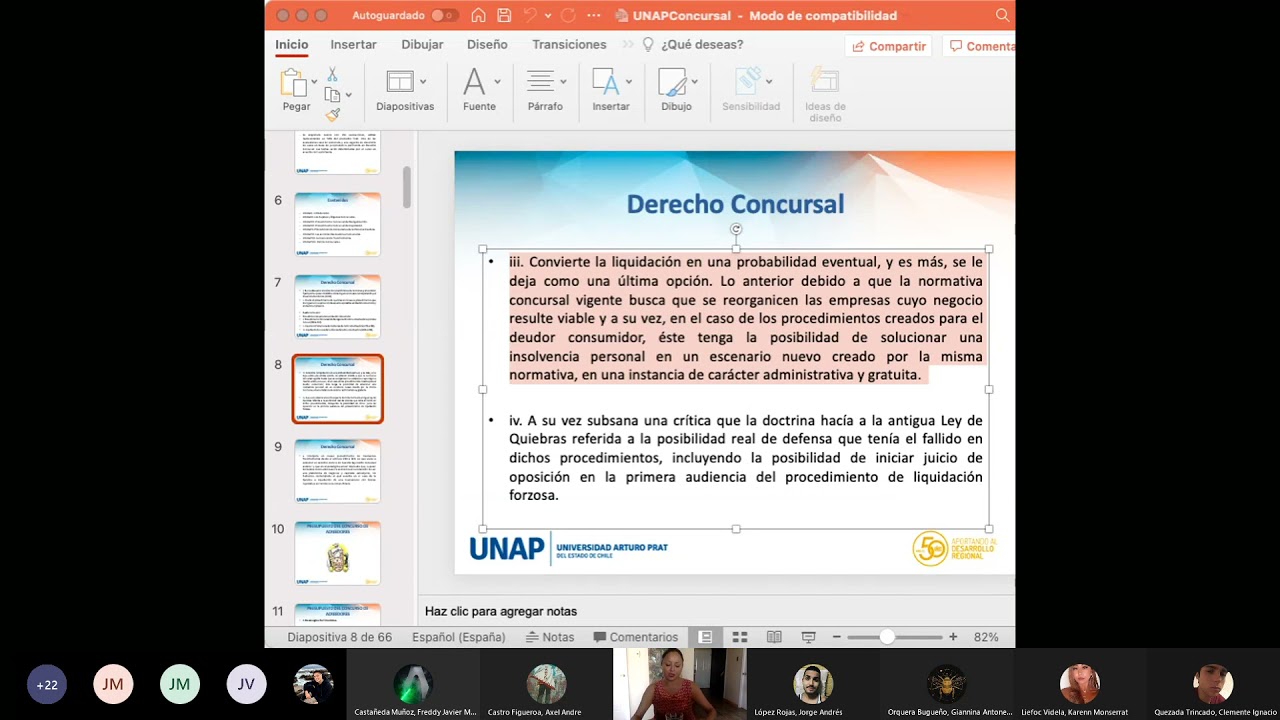Click the Redo icon
Viewport: 1280px width, 720px height.
point(568,15)
